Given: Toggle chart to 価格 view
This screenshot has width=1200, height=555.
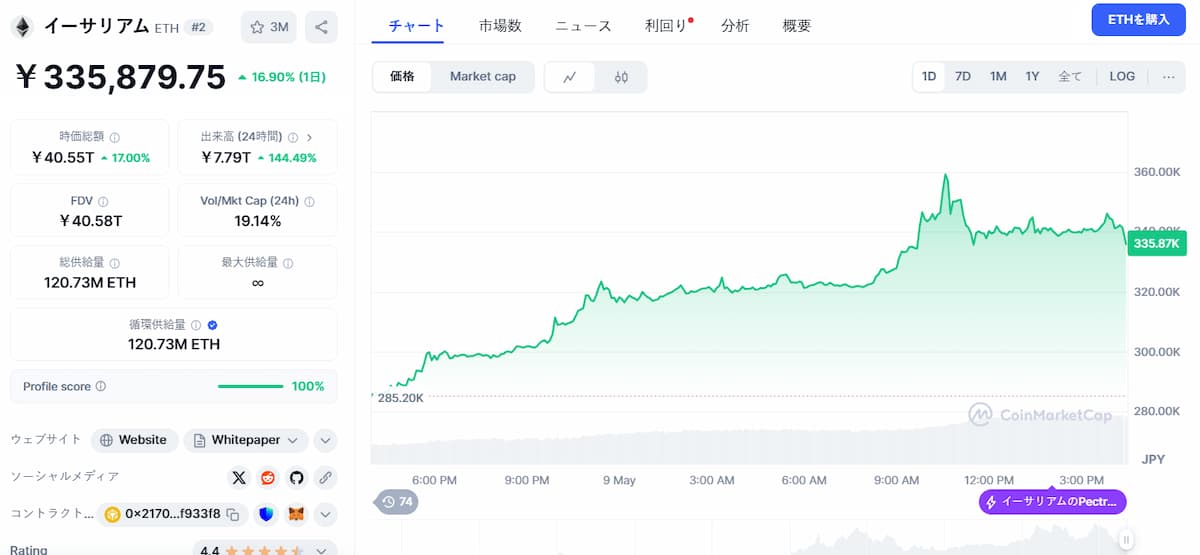Looking at the screenshot, I should tap(402, 76).
